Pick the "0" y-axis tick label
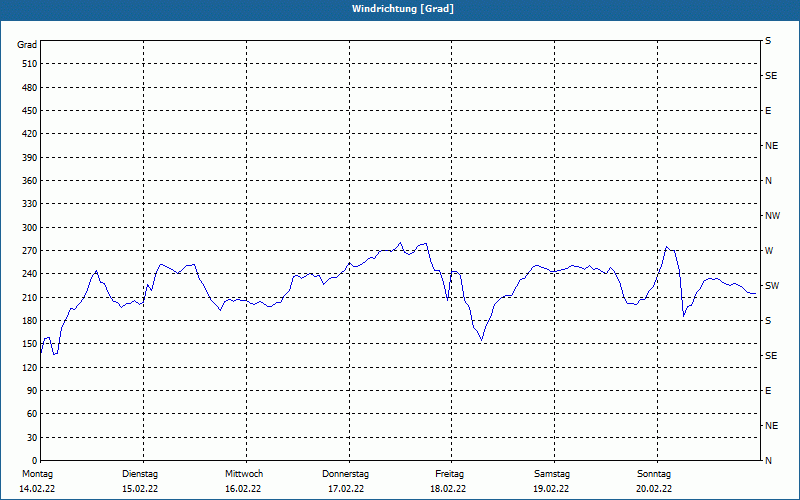The height and width of the screenshot is (500, 800). pyautogui.click(x=34, y=461)
